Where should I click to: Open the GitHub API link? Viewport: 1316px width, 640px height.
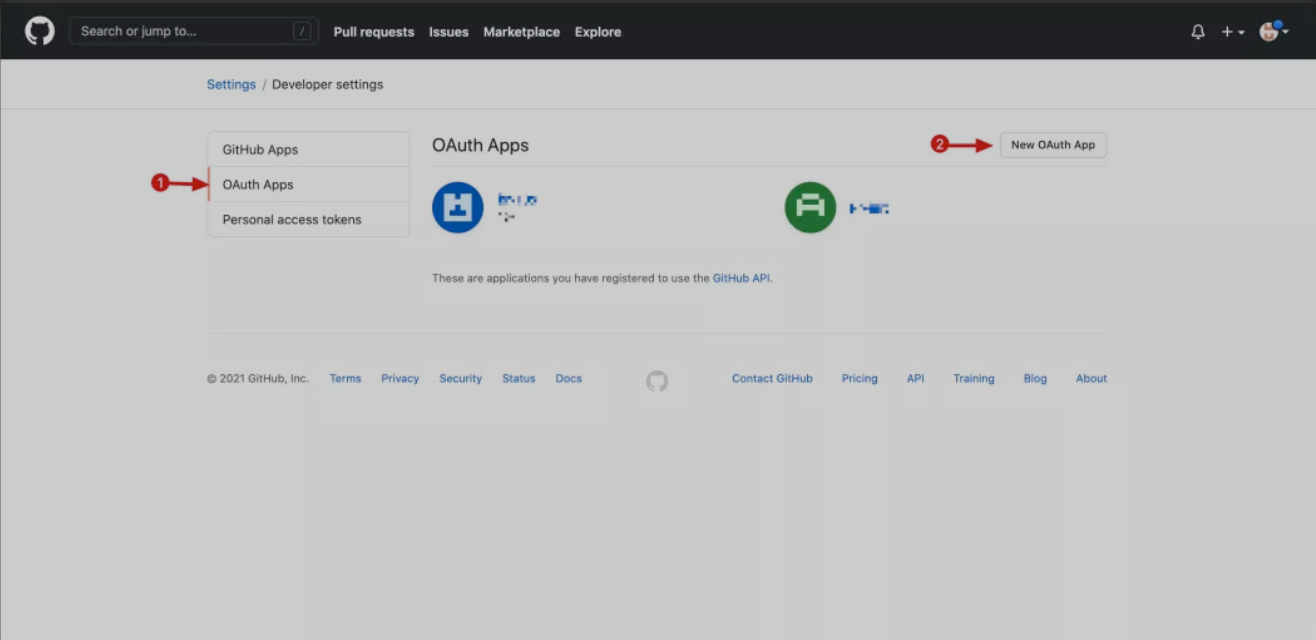point(741,278)
